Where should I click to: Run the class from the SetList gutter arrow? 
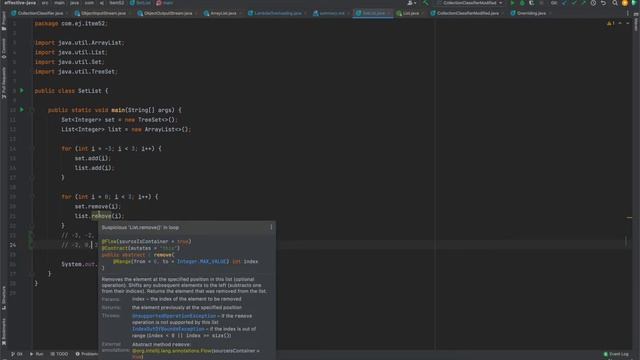point(22,91)
